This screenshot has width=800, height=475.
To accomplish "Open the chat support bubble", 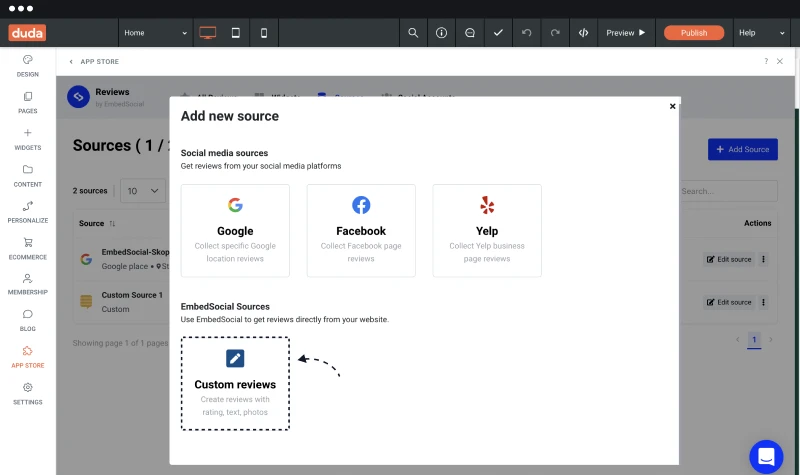I will click(x=766, y=457).
